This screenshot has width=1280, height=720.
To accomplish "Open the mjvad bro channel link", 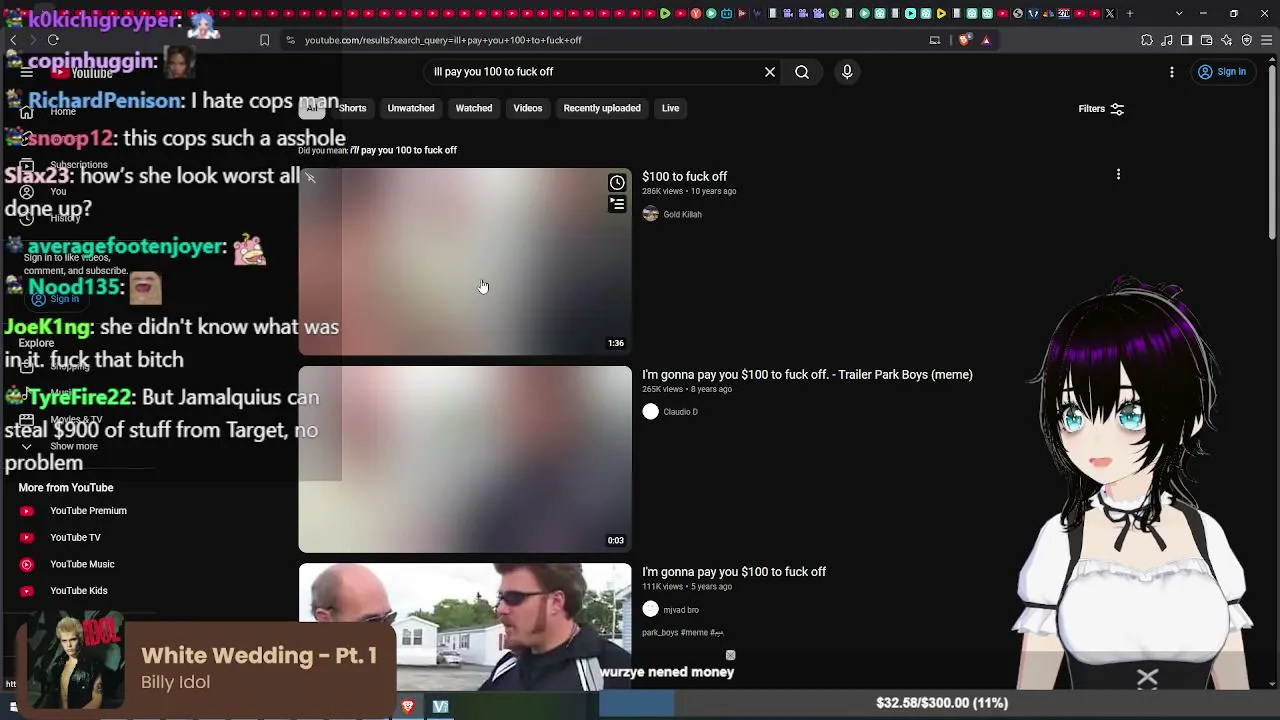I will [x=681, y=610].
